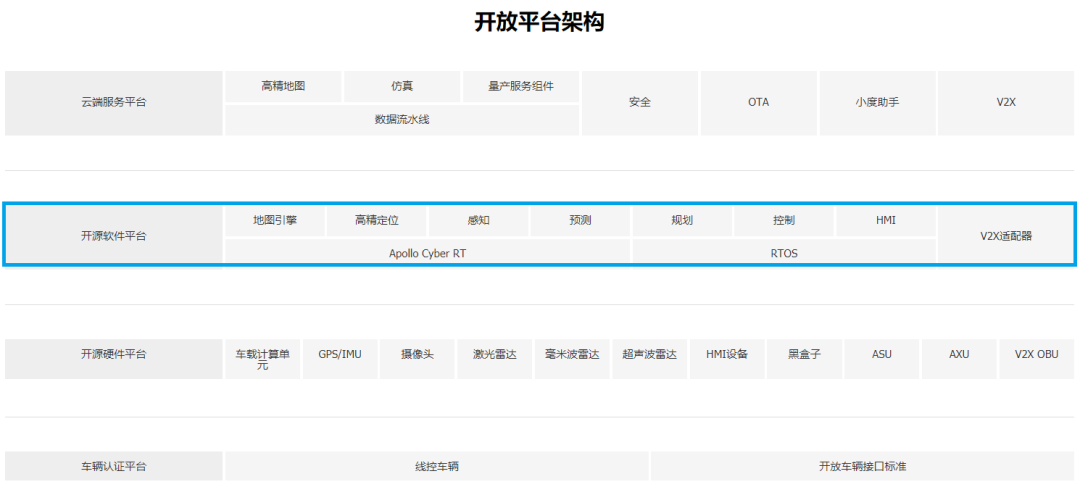The image size is (1080, 487).
Task: Open the V2X适配器 block
Action: tap(1006, 236)
